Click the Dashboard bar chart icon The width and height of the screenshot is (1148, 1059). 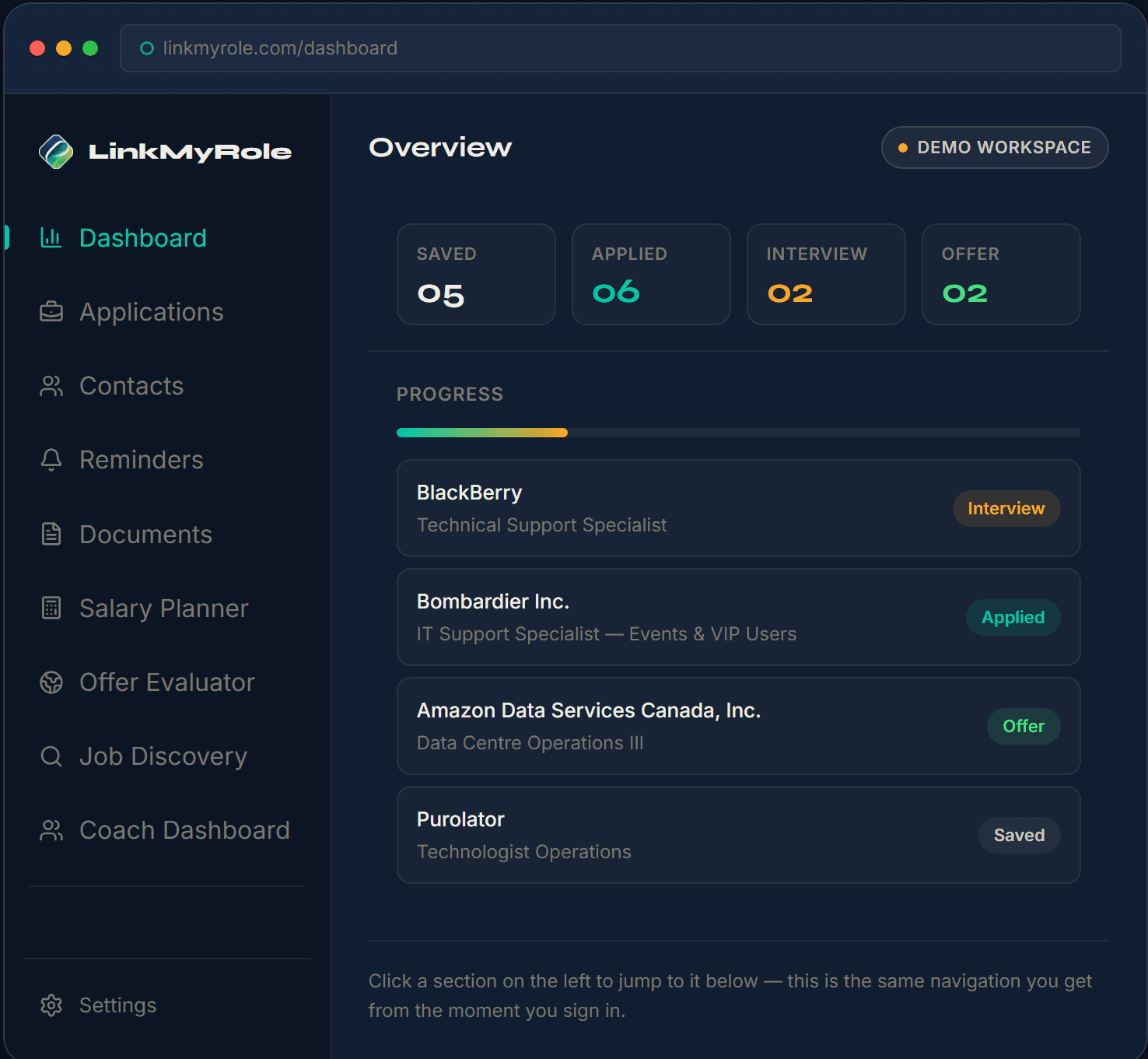coord(51,237)
